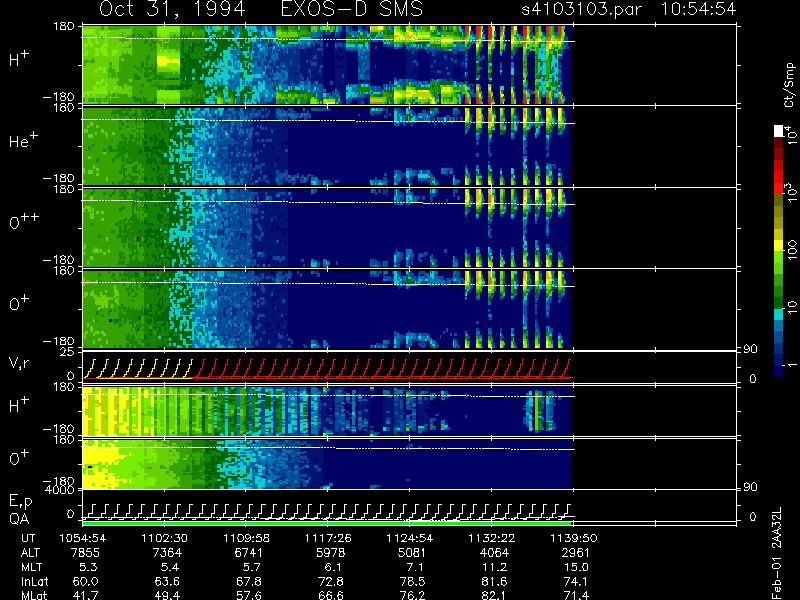Viewport: 800px width, 600px height.
Task: Click InLat value '67.8'
Action: (248, 581)
